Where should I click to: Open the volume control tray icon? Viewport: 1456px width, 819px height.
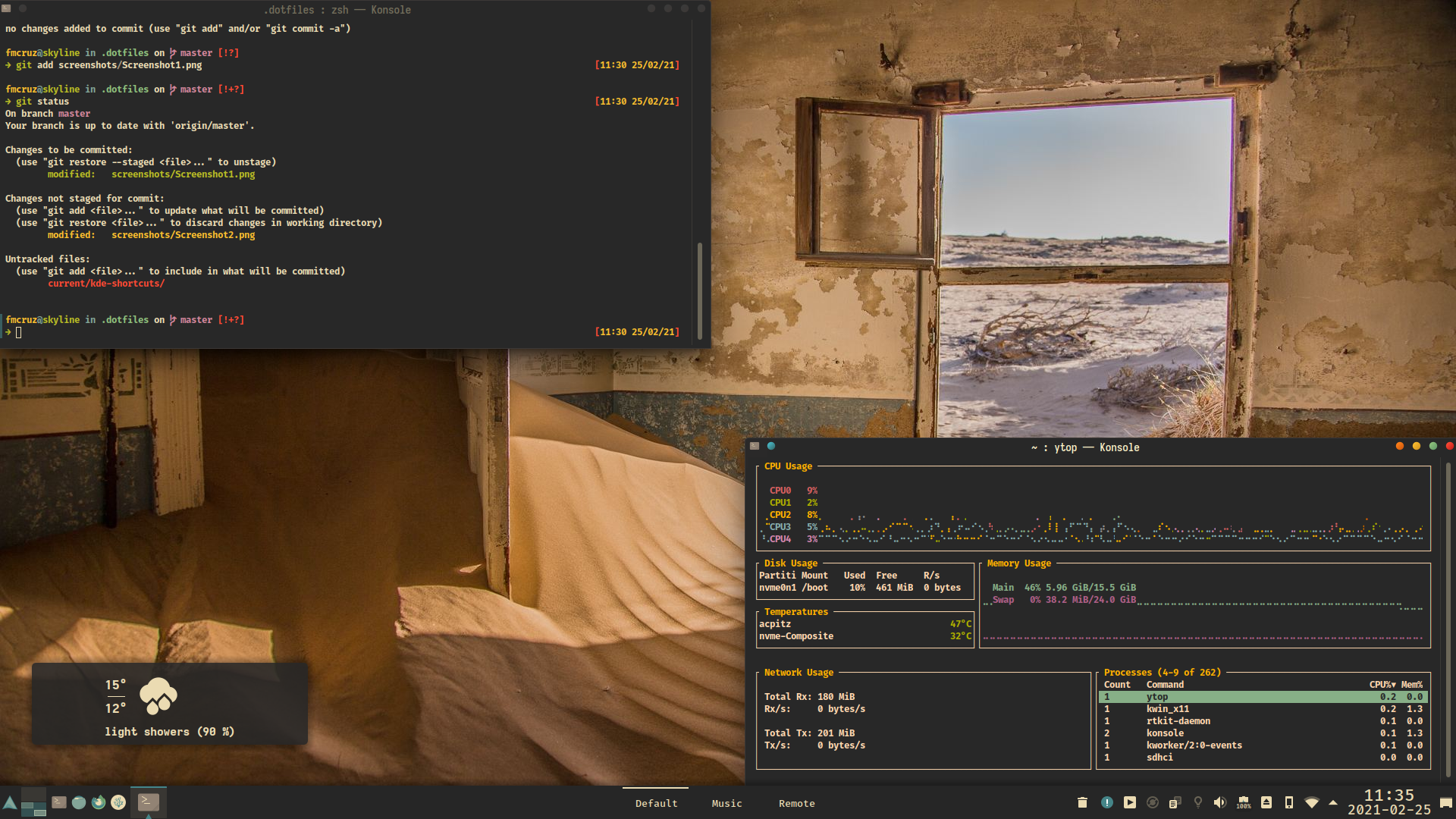1219,802
